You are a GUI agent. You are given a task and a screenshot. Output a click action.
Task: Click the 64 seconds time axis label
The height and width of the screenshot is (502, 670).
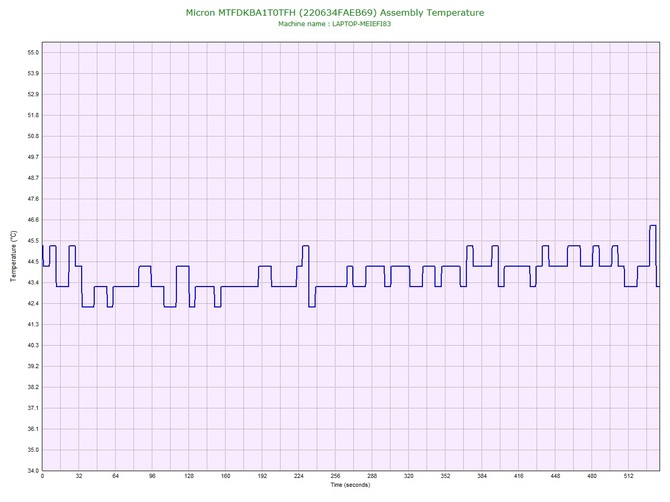115,476
